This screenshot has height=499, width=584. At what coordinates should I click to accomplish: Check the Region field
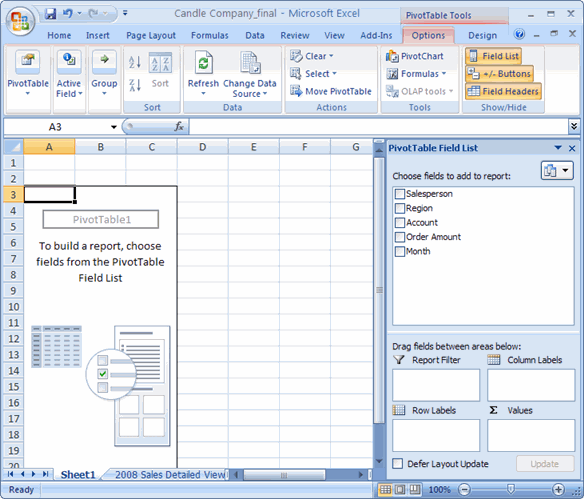point(400,208)
